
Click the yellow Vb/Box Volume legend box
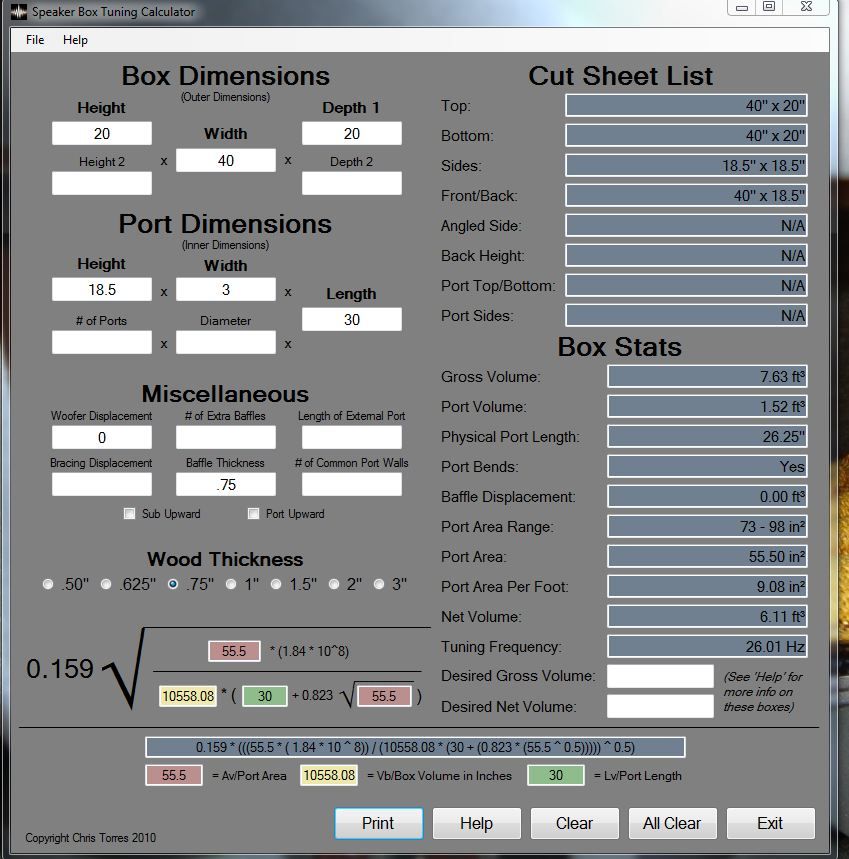(x=329, y=775)
